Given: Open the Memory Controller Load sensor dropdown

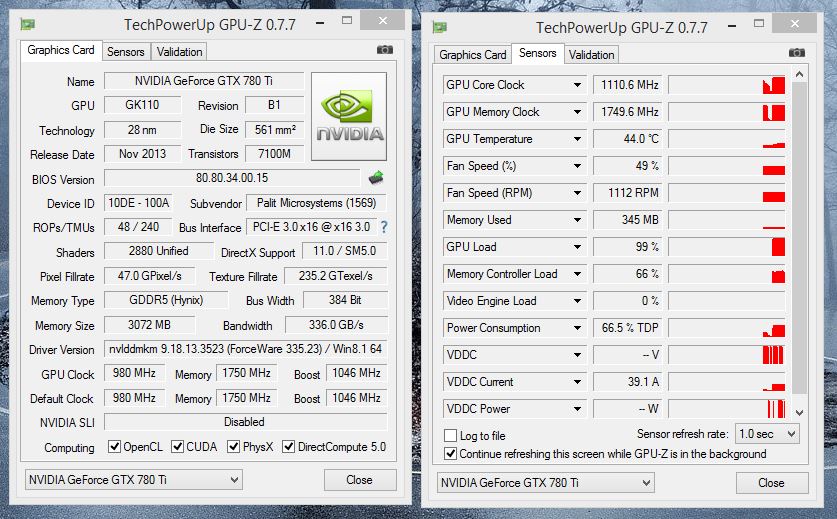Looking at the screenshot, I should (577, 274).
